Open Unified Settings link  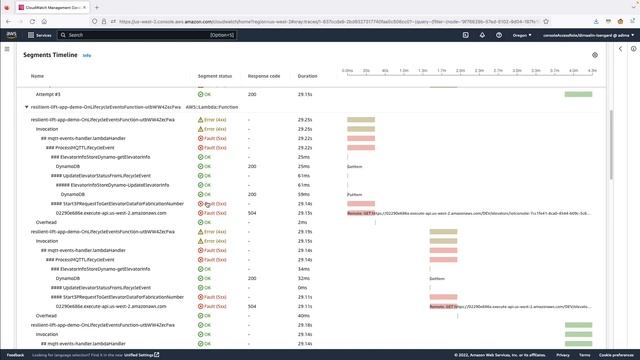point(141,355)
